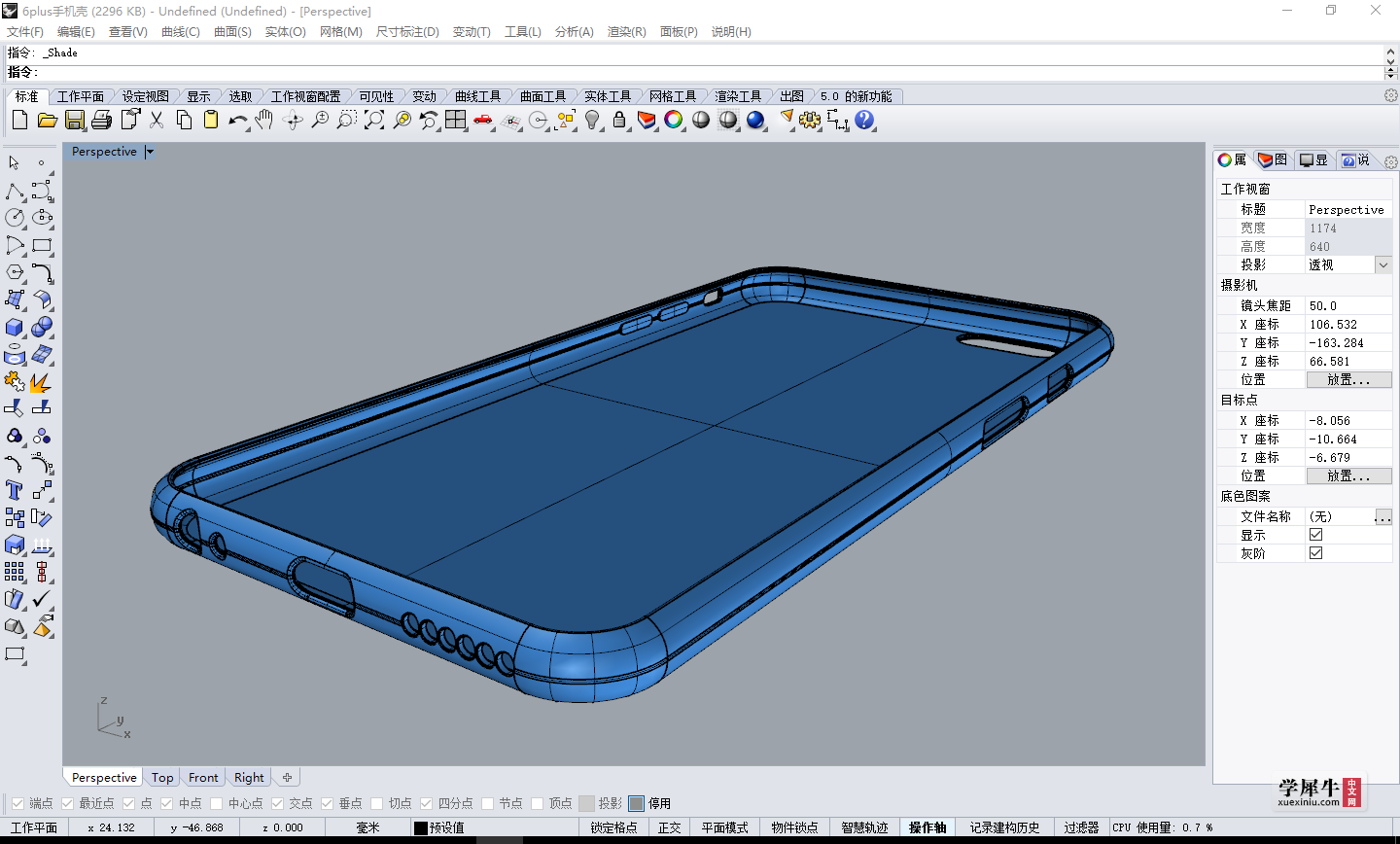Screen dimensions: 1400x844
Task: Click the Zoom dynamic magnifier icon
Action: pyautogui.click(x=320, y=120)
